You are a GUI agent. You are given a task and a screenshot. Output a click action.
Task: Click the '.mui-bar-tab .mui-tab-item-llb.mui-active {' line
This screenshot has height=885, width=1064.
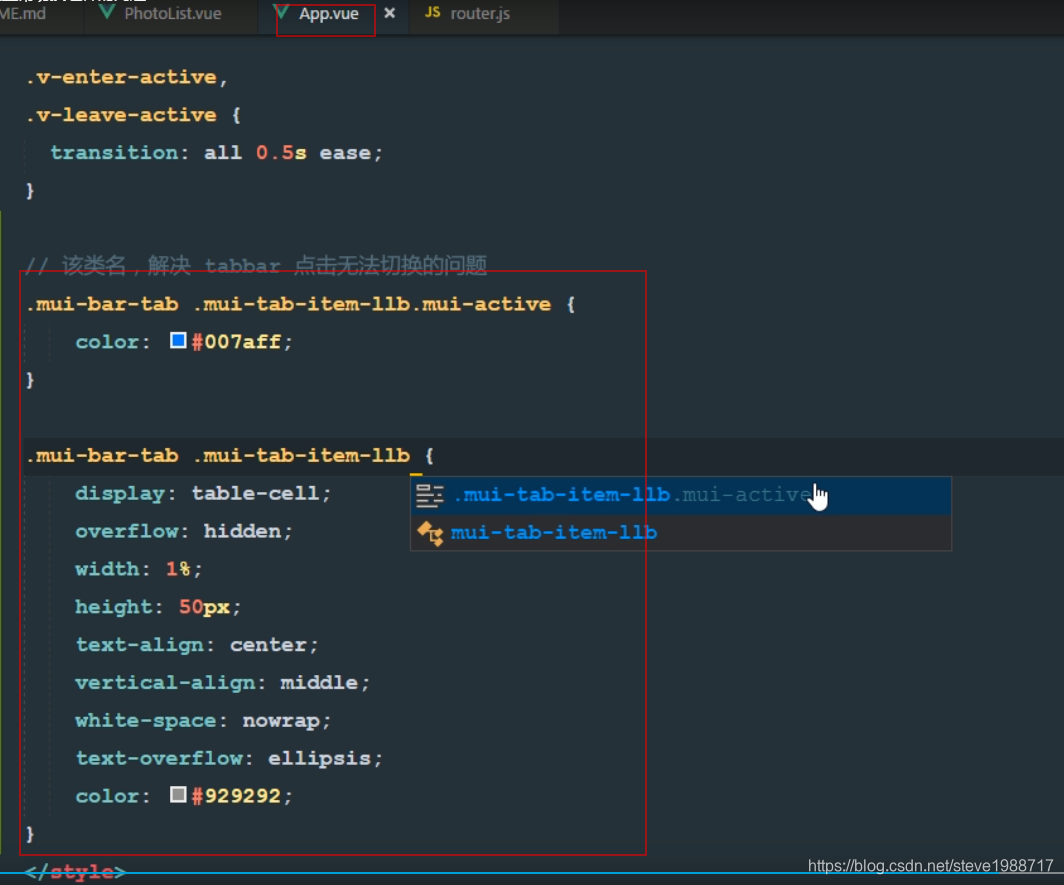click(x=301, y=304)
